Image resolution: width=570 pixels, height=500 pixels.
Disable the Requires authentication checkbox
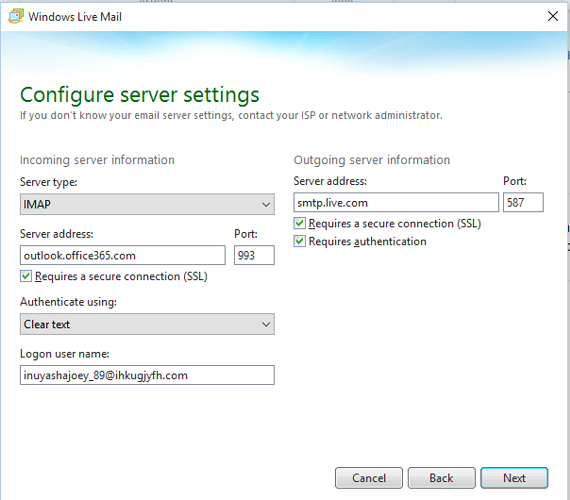[x=300, y=241]
